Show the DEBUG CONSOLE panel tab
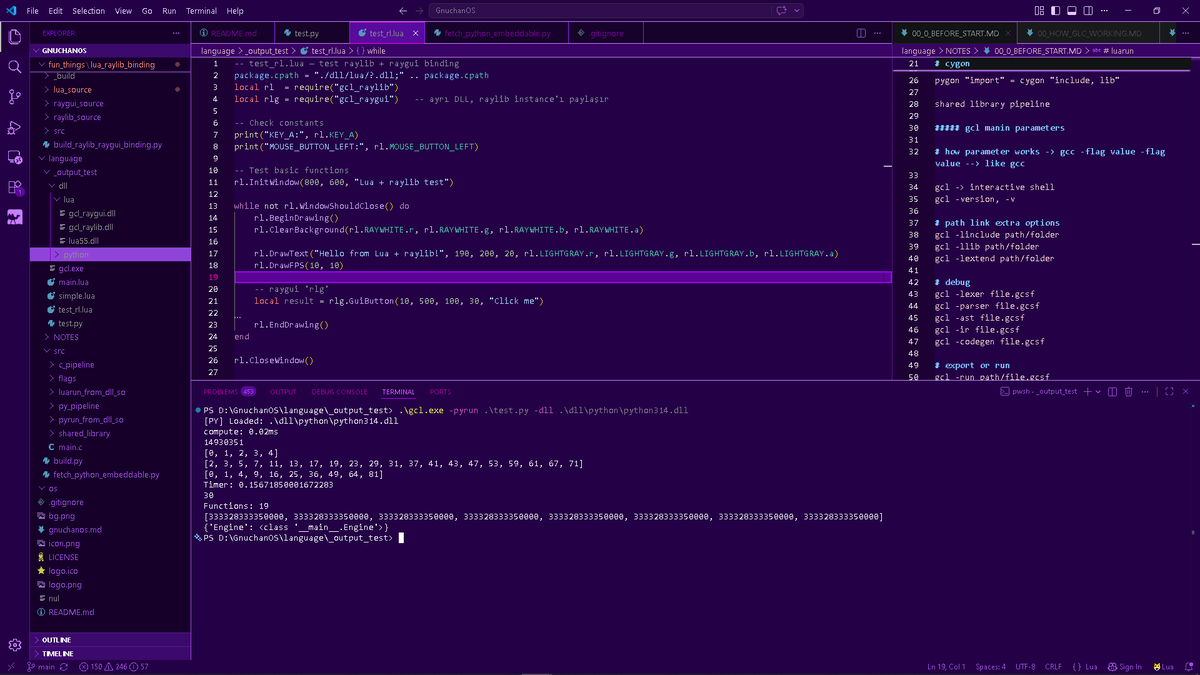The height and width of the screenshot is (675, 1200). coord(339,392)
